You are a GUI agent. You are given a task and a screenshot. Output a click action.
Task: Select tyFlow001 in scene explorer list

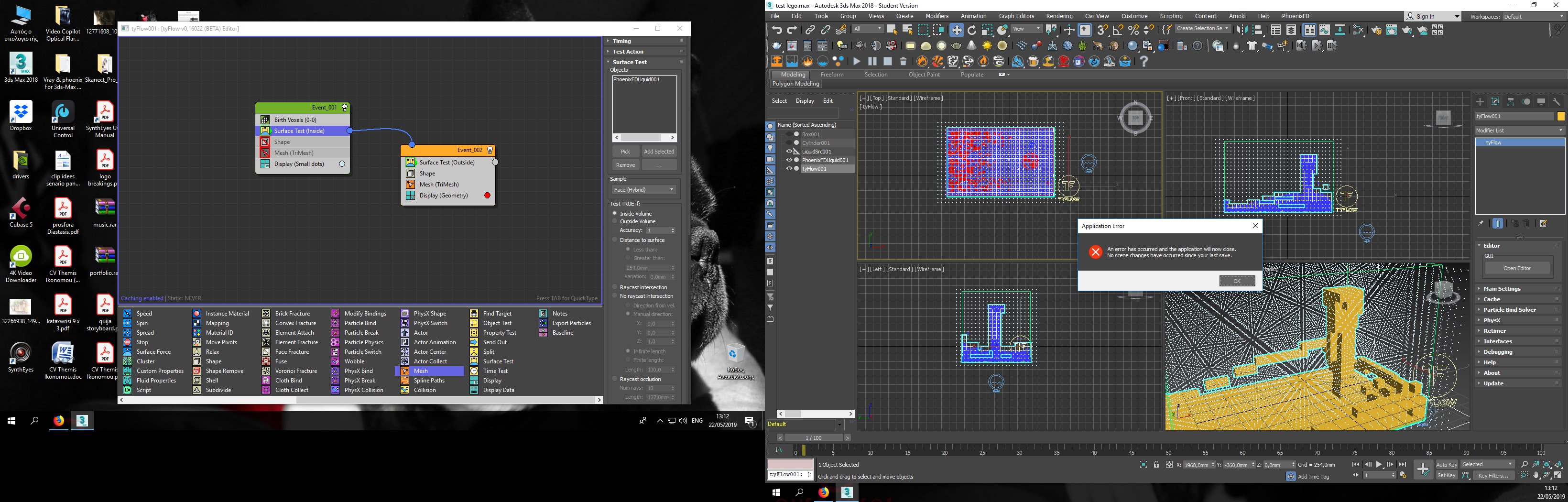coord(814,169)
